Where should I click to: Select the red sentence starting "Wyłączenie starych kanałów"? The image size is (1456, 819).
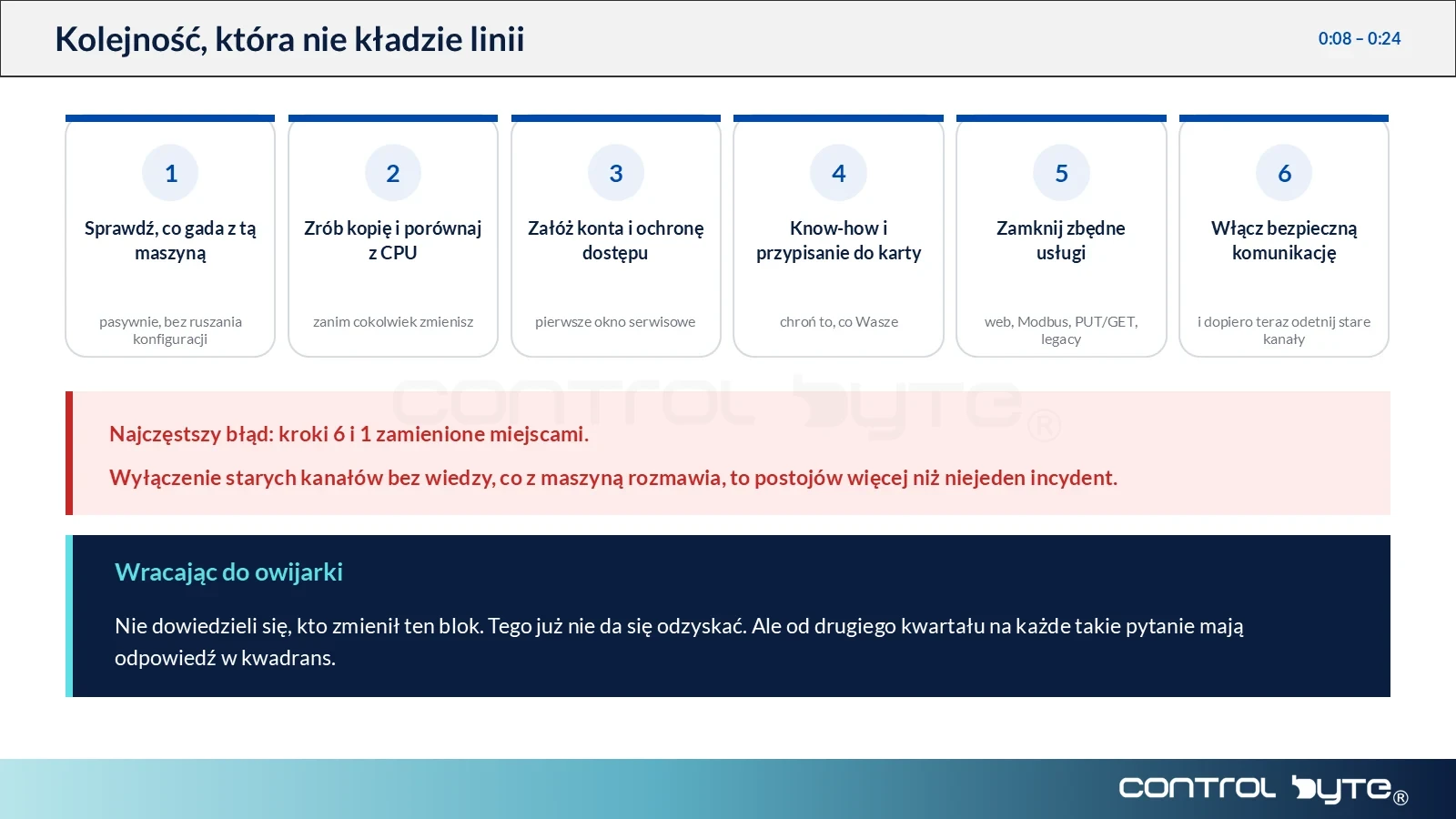(x=613, y=478)
